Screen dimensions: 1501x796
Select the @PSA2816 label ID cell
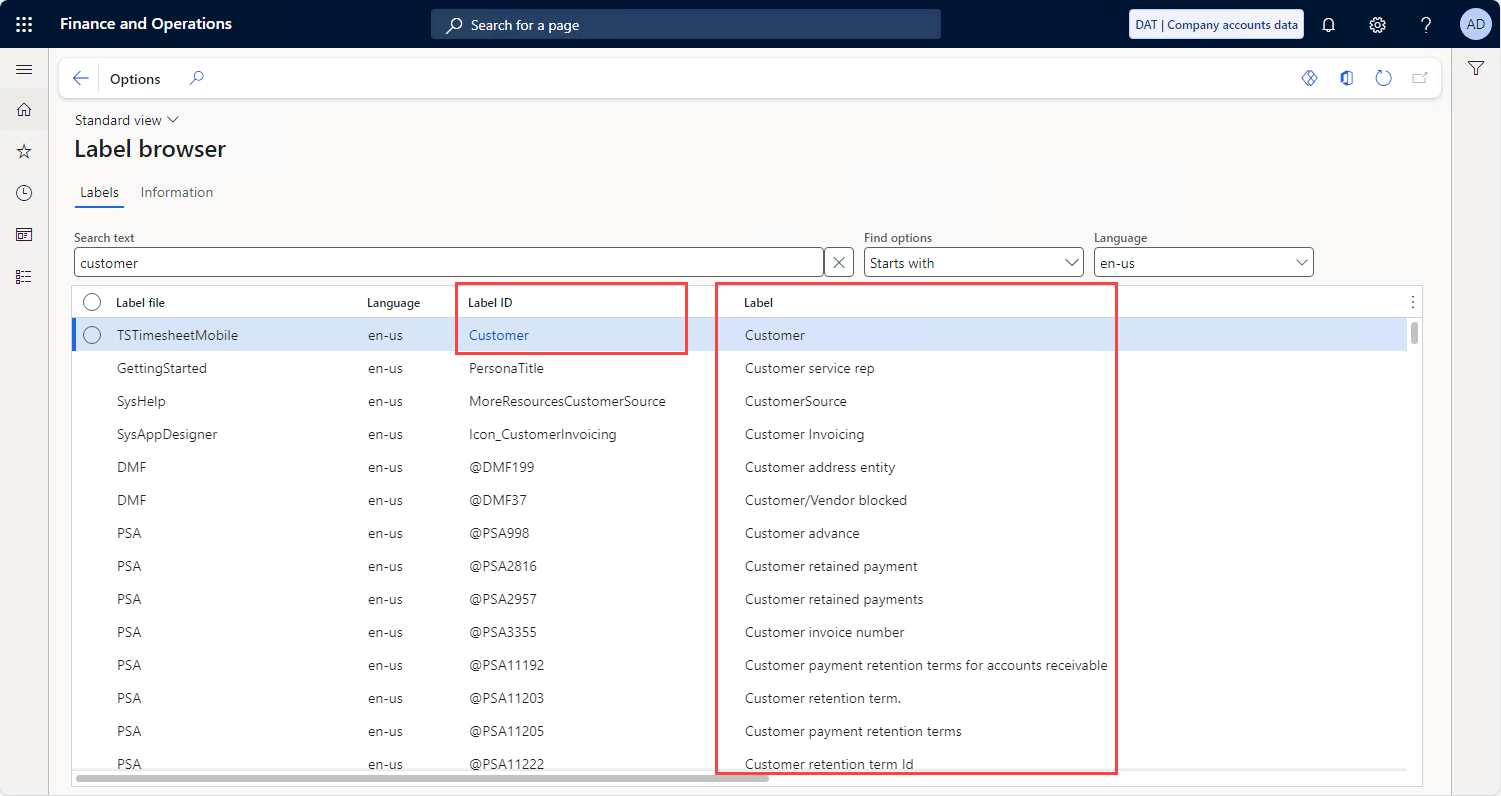point(503,566)
